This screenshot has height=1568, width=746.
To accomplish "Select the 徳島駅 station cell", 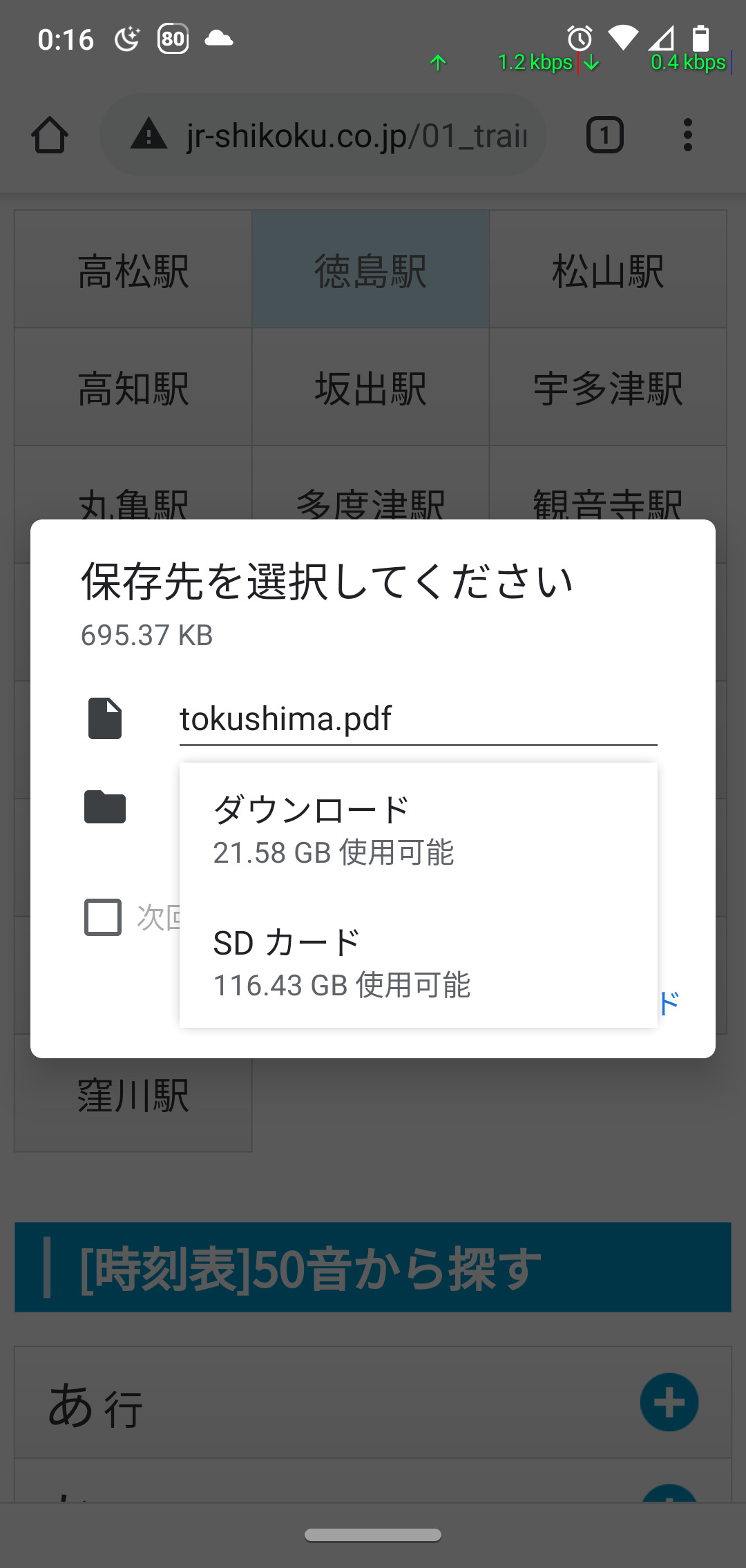I will 371,270.
